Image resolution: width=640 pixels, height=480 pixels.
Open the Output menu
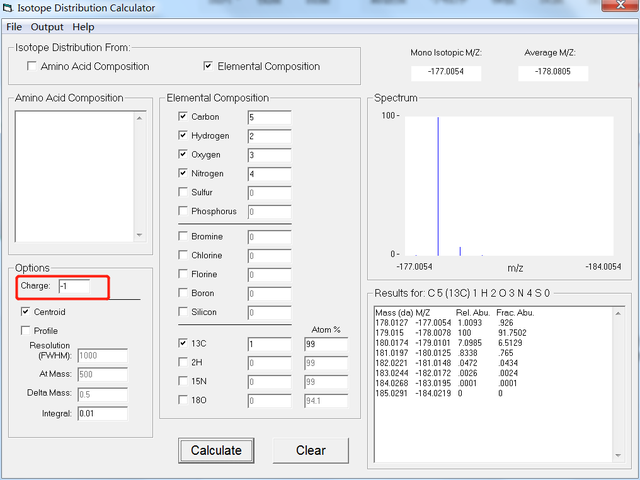click(x=46, y=27)
